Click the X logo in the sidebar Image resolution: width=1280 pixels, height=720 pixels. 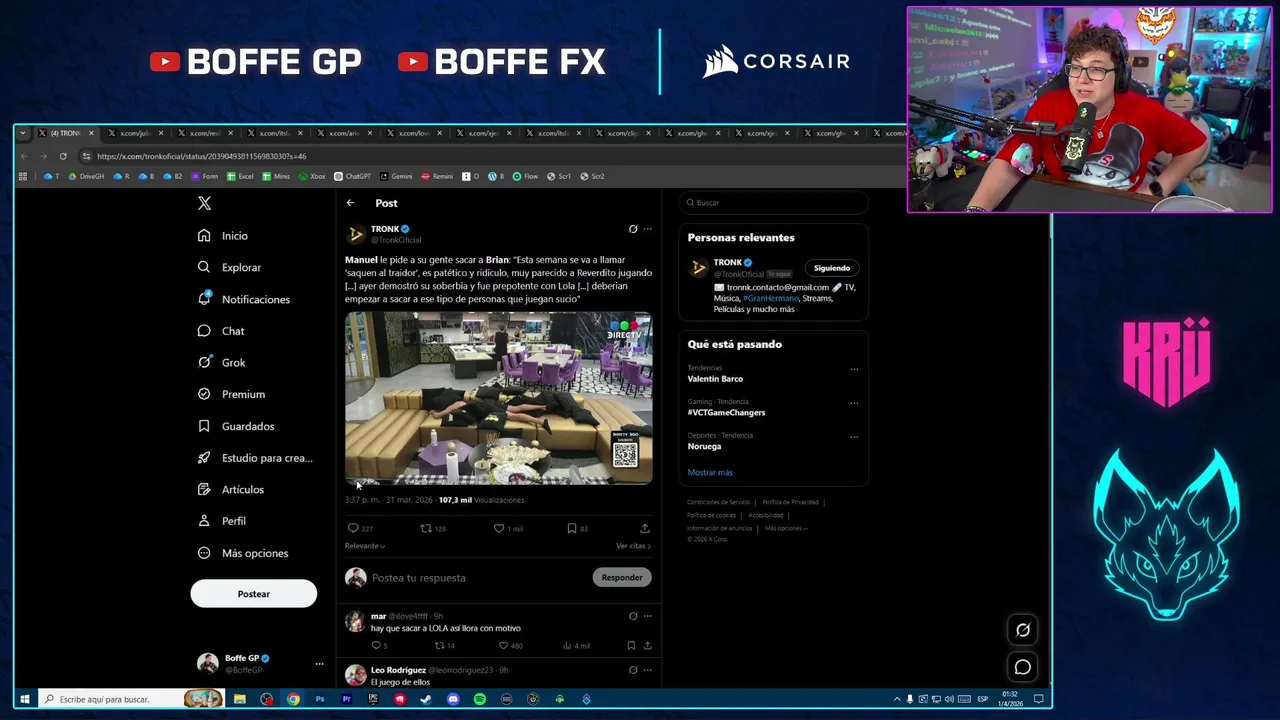204,203
